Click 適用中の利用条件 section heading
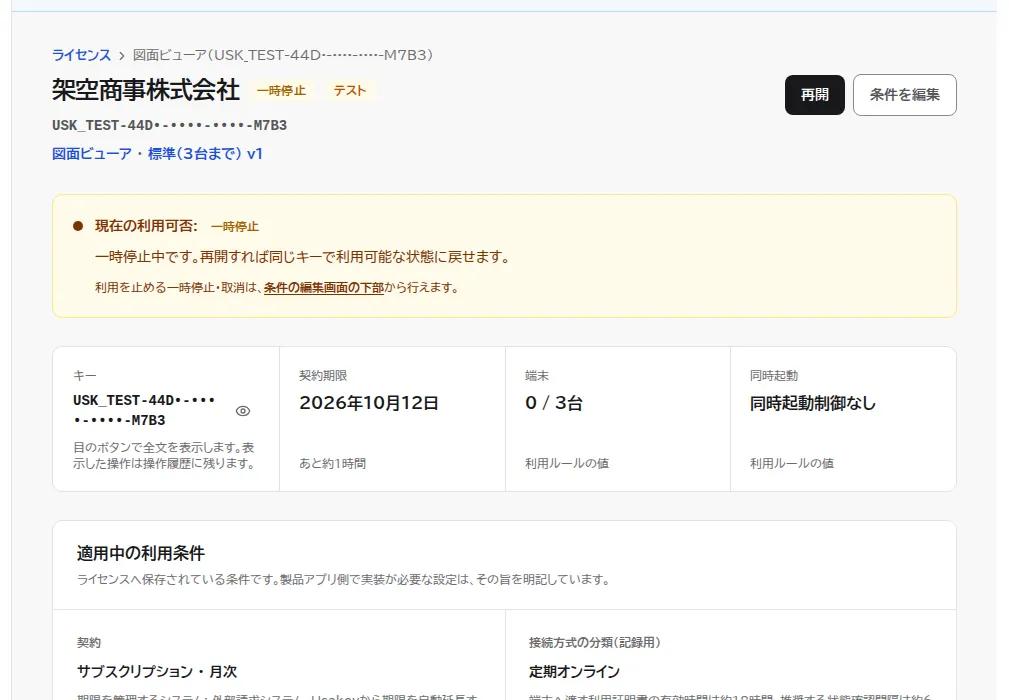The image size is (1009, 700). (140, 553)
